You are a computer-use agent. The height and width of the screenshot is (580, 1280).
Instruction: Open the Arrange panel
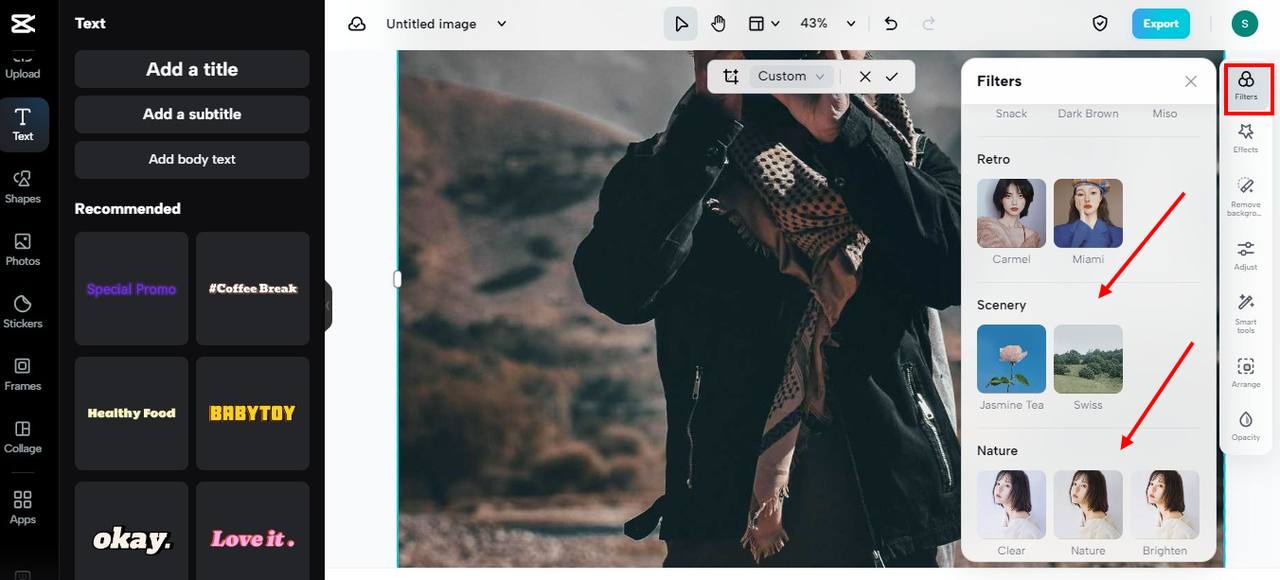pos(1245,371)
